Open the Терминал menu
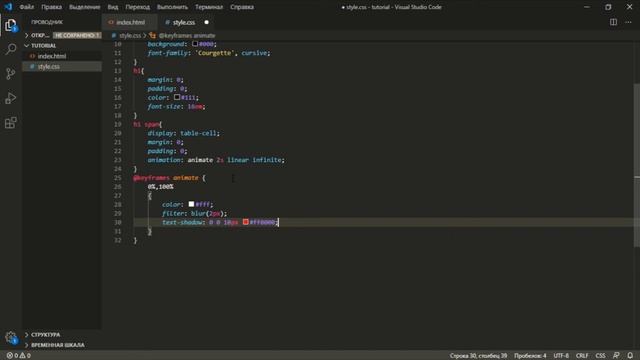Image resolution: width=640 pixels, height=360 pixels. [x=209, y=7]
